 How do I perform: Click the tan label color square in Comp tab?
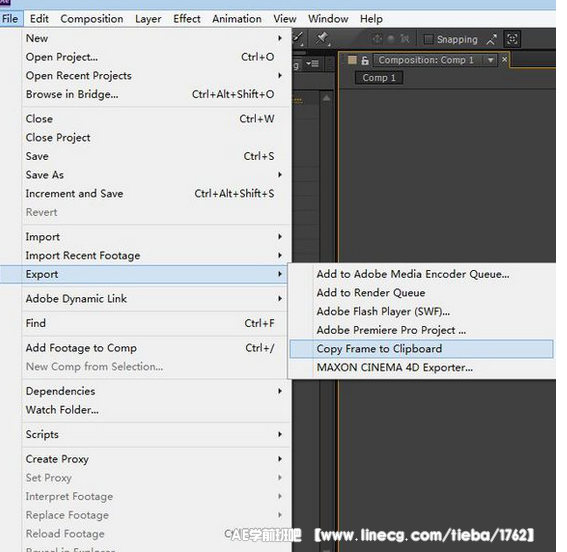352,60
